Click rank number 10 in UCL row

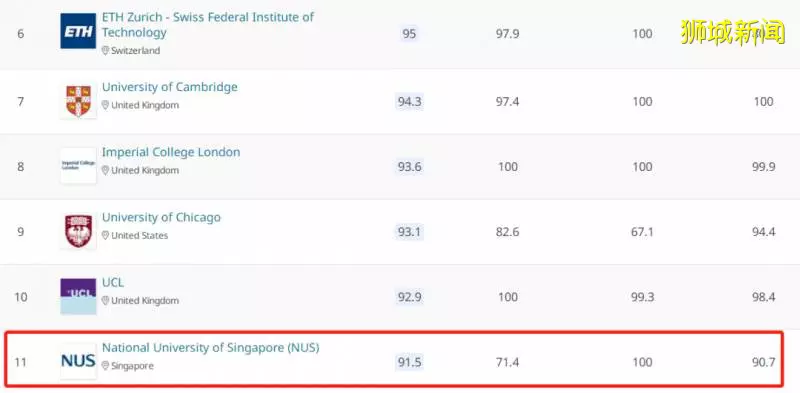[x=20, y=297]
